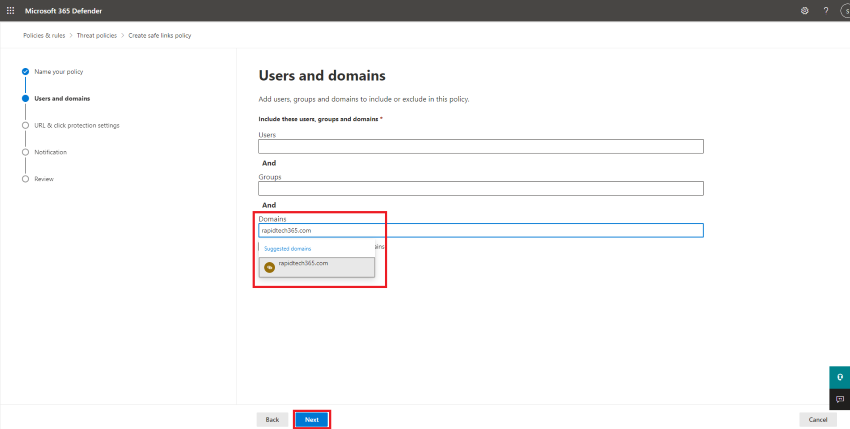Open the account profile avatar
850x429 pixels.
point(845,10)
